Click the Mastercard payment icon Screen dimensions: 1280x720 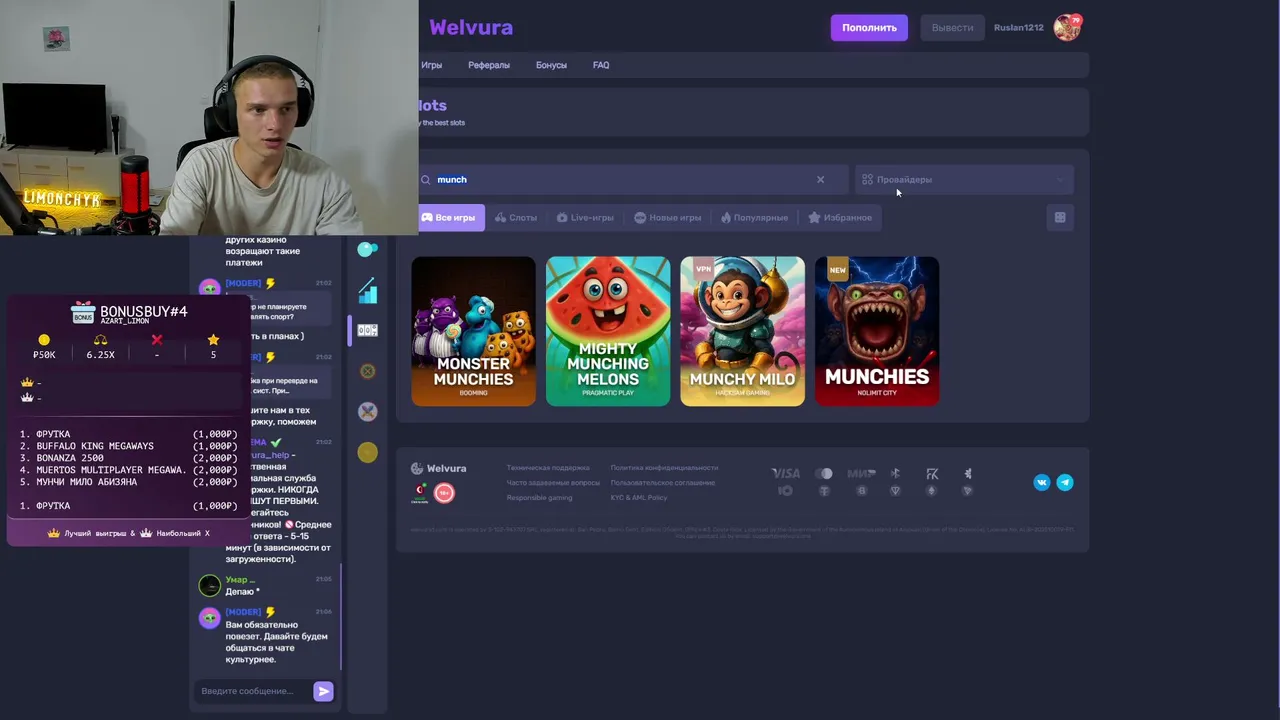point(824,474)
